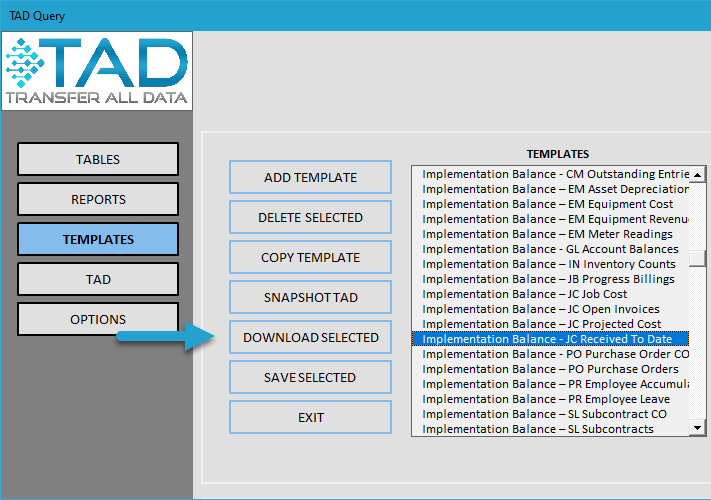Select IN Inventory Counts template
The width and height of the screenshot is (711, 500).
[x=550, y=264]
